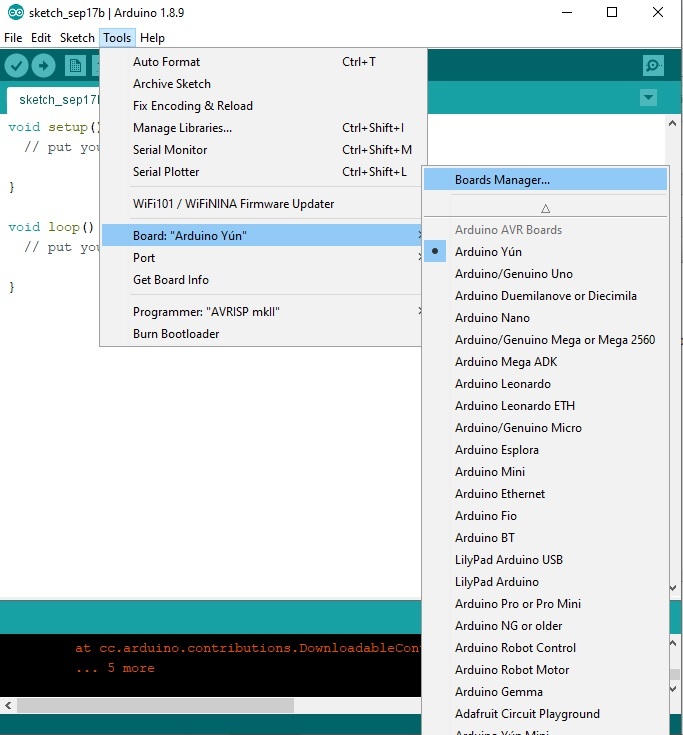Click the Upload arrow icon

click(x=44, y=66)
